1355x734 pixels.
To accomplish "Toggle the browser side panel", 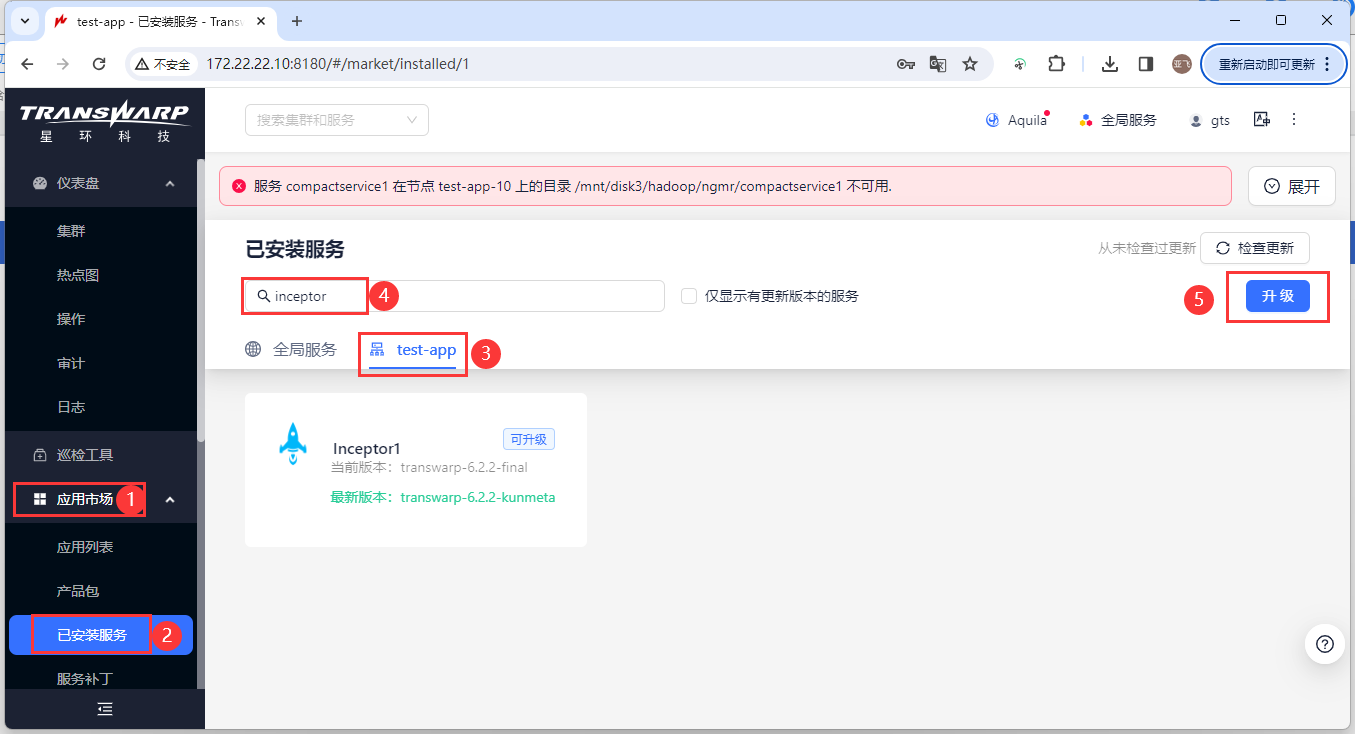I will point(1146,64).
